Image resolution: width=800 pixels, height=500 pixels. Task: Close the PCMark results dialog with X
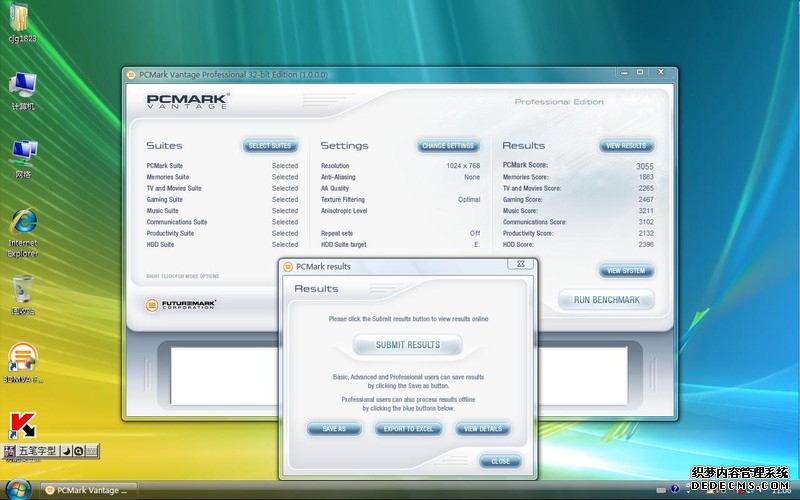520,264
